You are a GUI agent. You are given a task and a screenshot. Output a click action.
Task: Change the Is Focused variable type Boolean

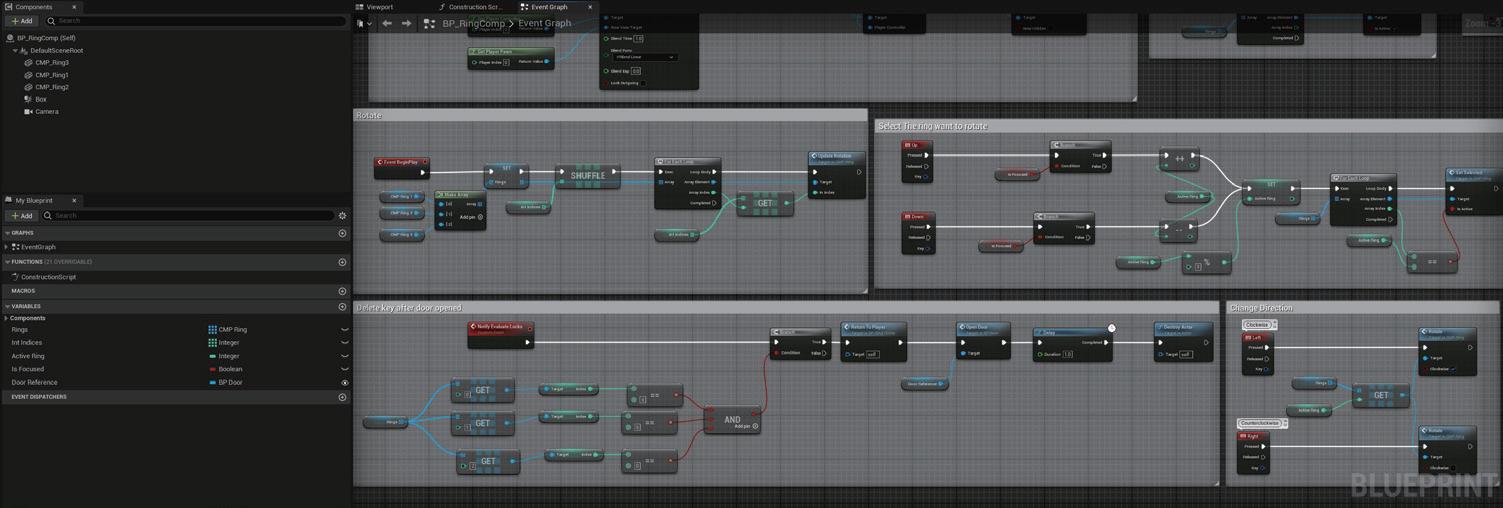(x=225, y=369)
